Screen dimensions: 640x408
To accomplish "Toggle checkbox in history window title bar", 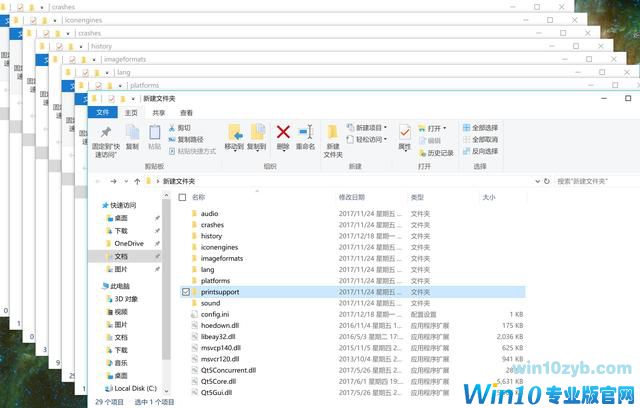I will (59, 47).
